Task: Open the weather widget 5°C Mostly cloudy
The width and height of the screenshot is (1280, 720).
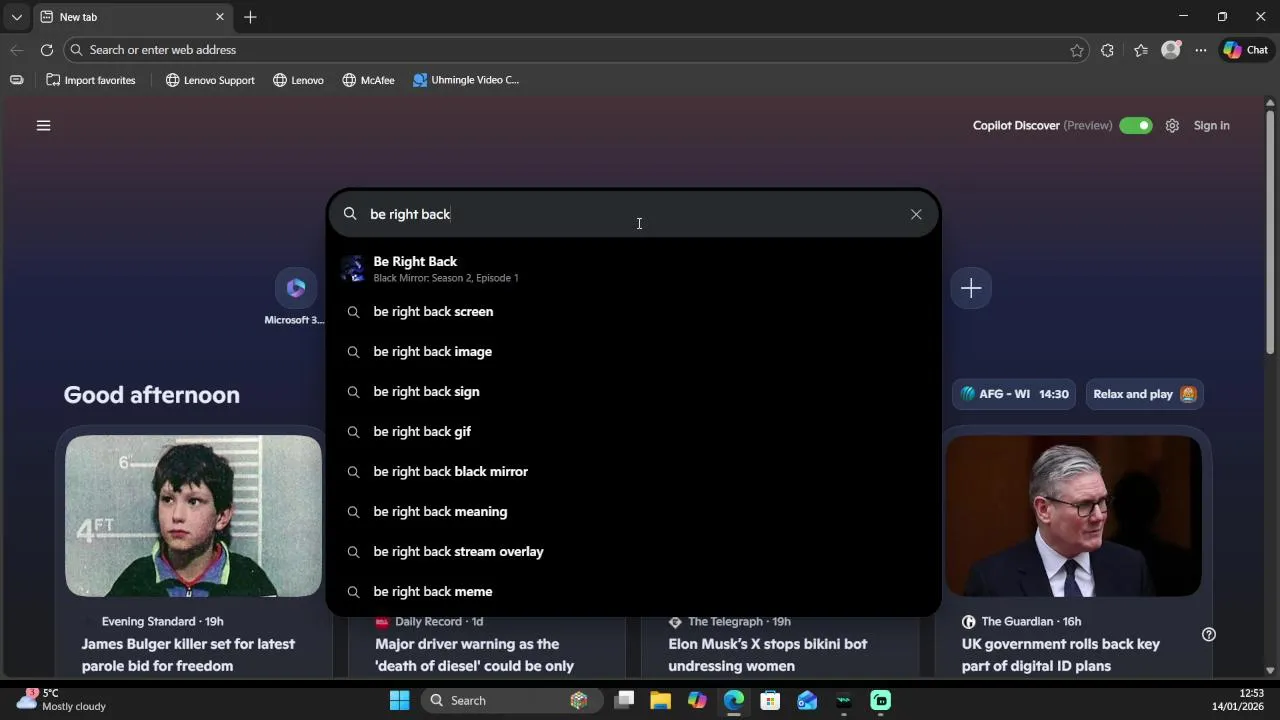Action: pyautogui.click(x=62, y=700)
